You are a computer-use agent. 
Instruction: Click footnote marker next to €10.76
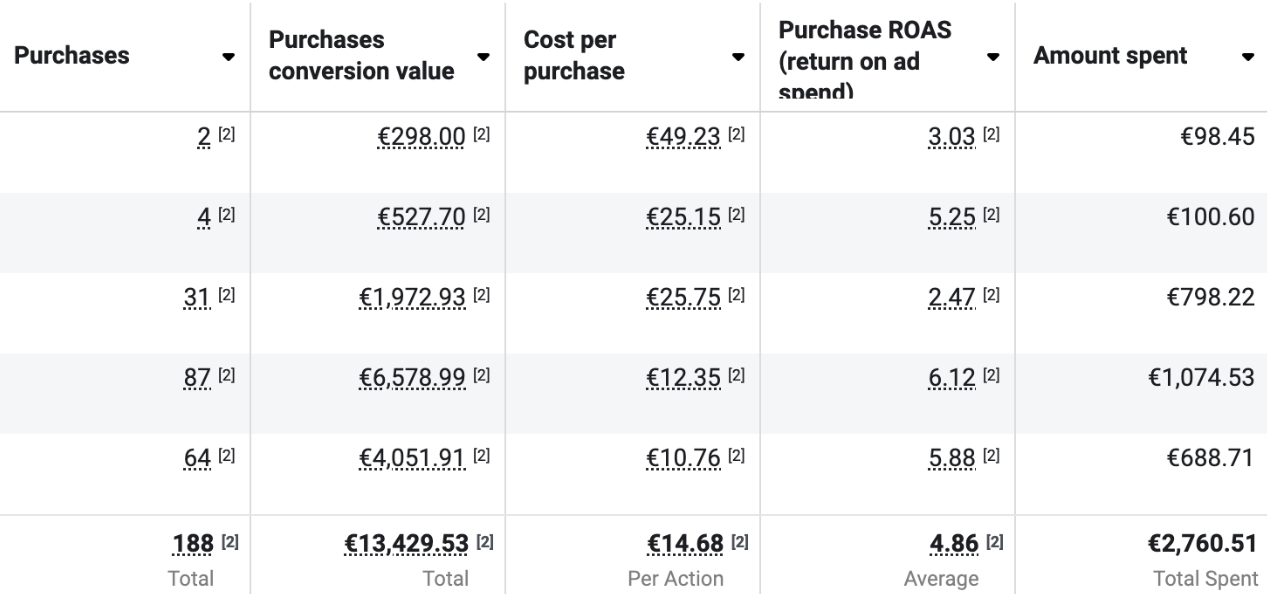click(x=735, y=457)
